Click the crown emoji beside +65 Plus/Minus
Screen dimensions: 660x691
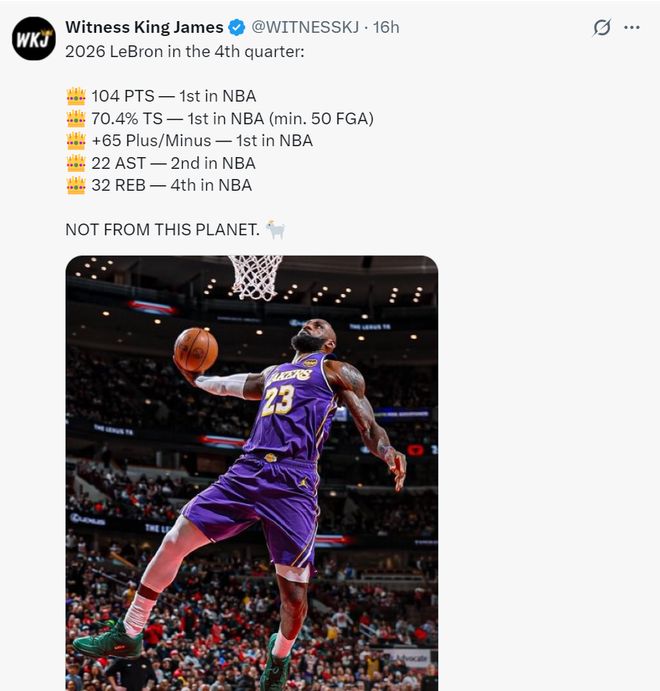76,141
